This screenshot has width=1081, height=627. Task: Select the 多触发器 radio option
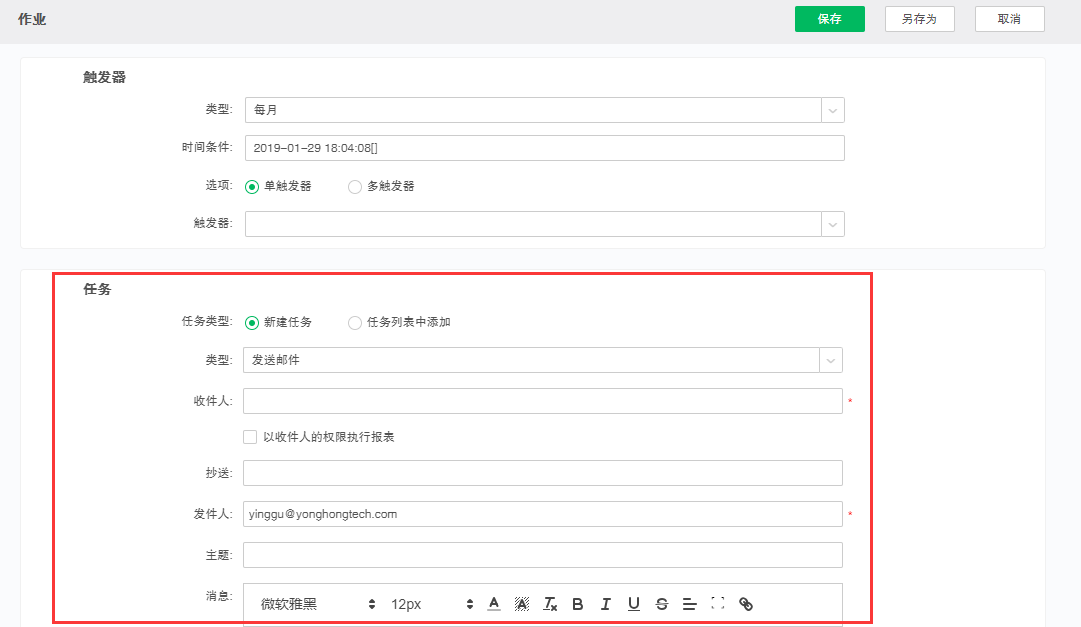(355, 186)
